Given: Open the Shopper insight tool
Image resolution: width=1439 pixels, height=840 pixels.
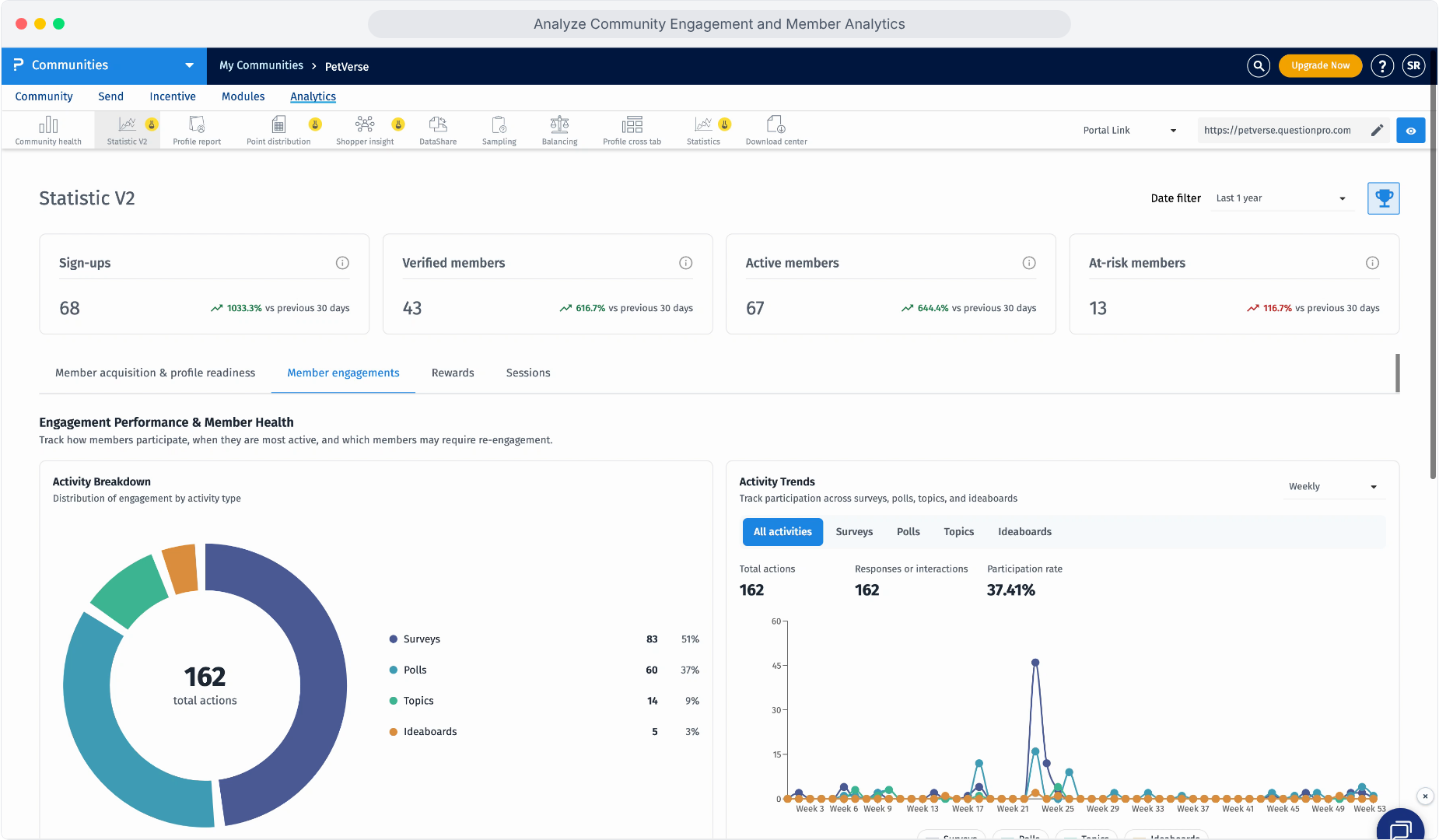Looking at the screenshot, I should tap(365, 129).
